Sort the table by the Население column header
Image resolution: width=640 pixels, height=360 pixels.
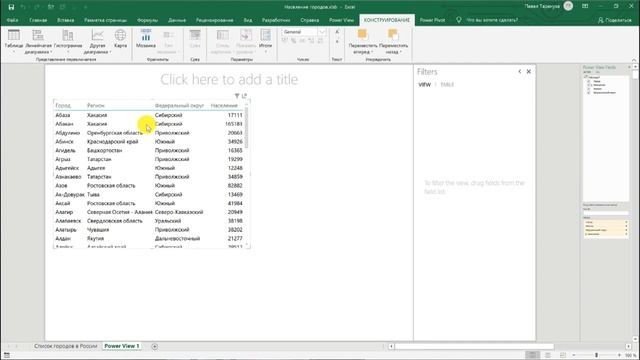pos(224,105)
